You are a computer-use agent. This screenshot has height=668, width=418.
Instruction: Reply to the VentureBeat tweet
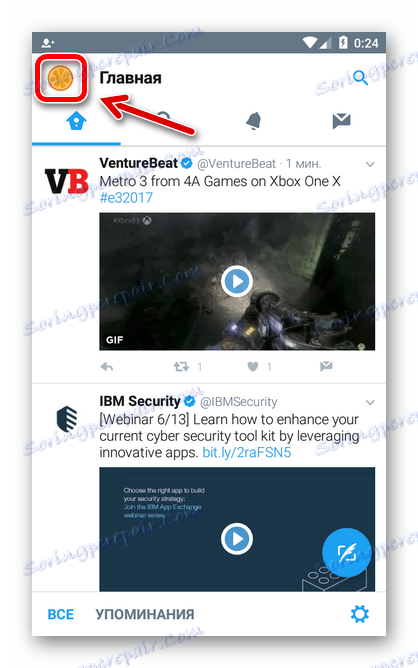pyautogui.click(x=107, y=367)
